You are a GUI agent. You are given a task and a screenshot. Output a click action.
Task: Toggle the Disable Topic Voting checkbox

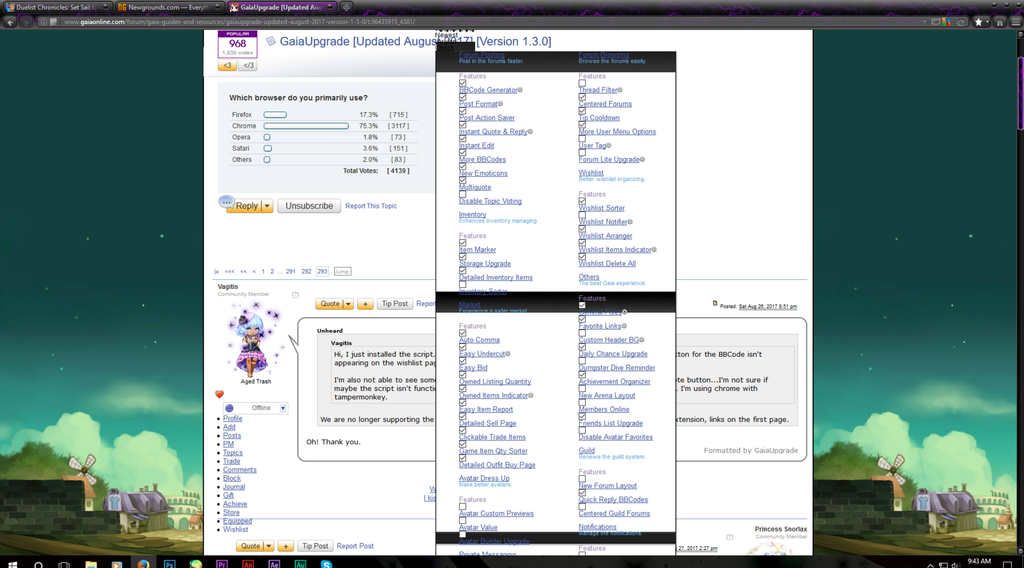click(462, 195)
